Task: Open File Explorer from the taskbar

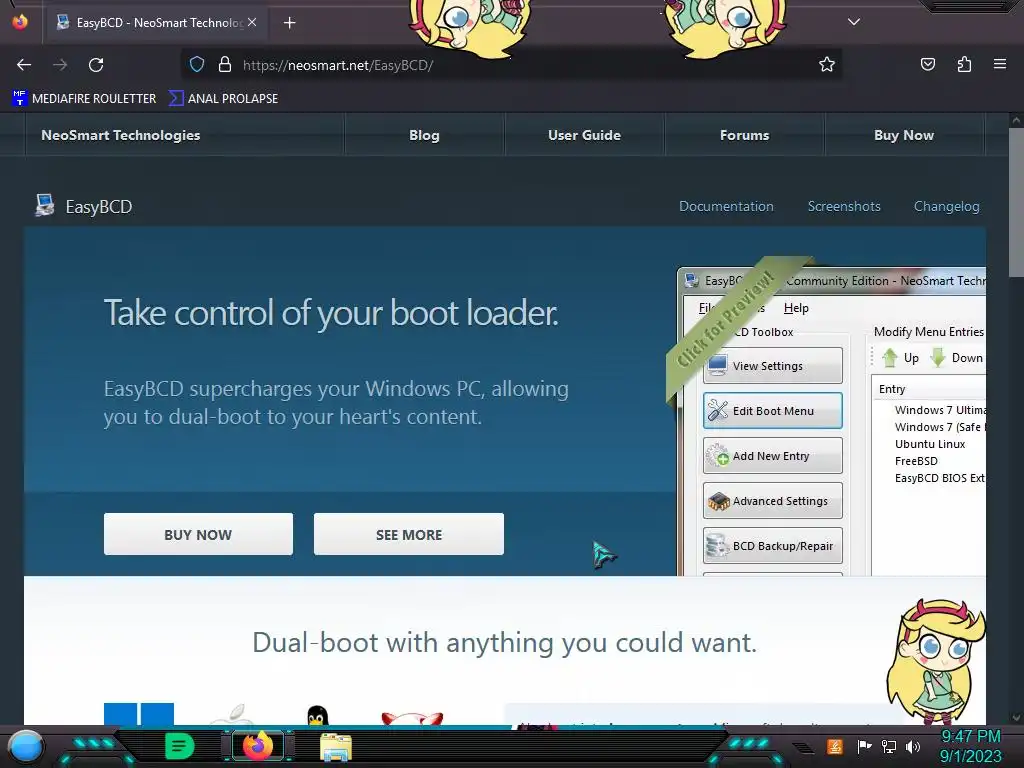Action: [x=336, y=747]
